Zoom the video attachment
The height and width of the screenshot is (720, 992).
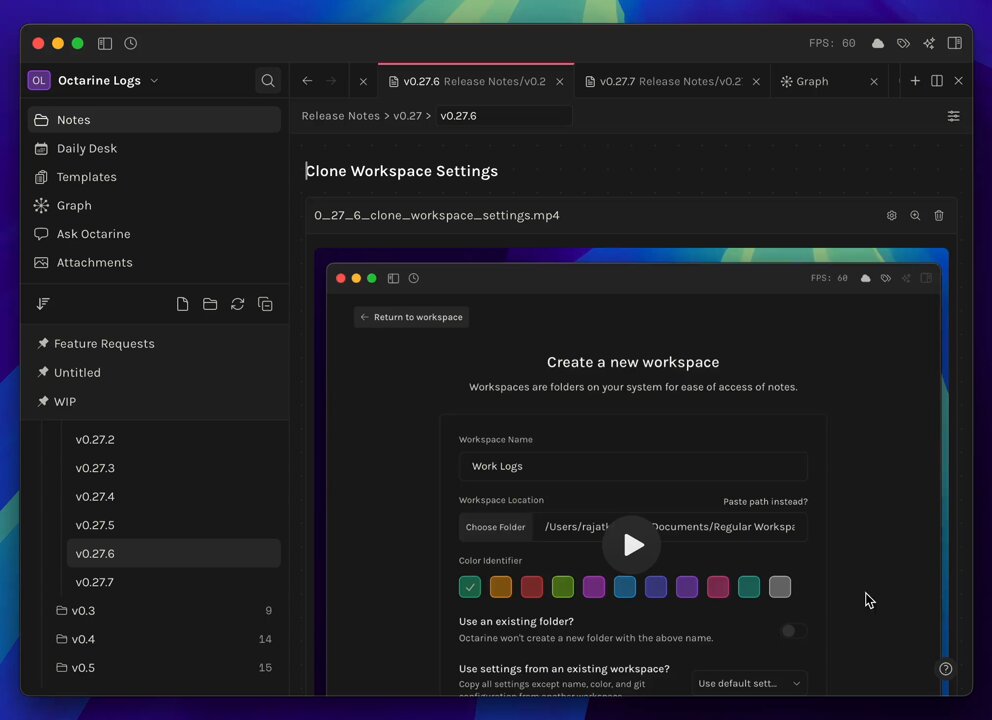coord(915,215)
